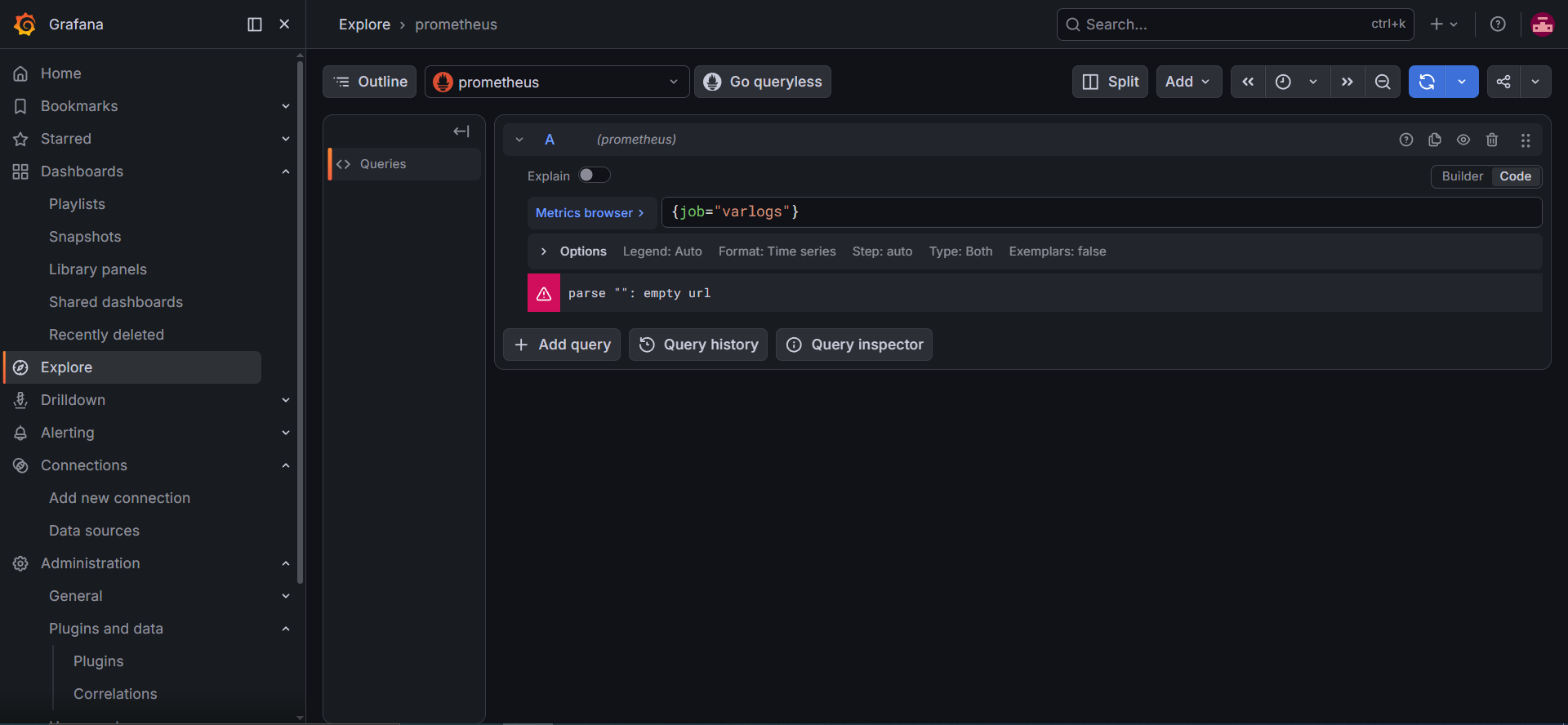Open the Add dropdown menu
This screenshot has width=1568, height=725.
(x=1188, y=82)
